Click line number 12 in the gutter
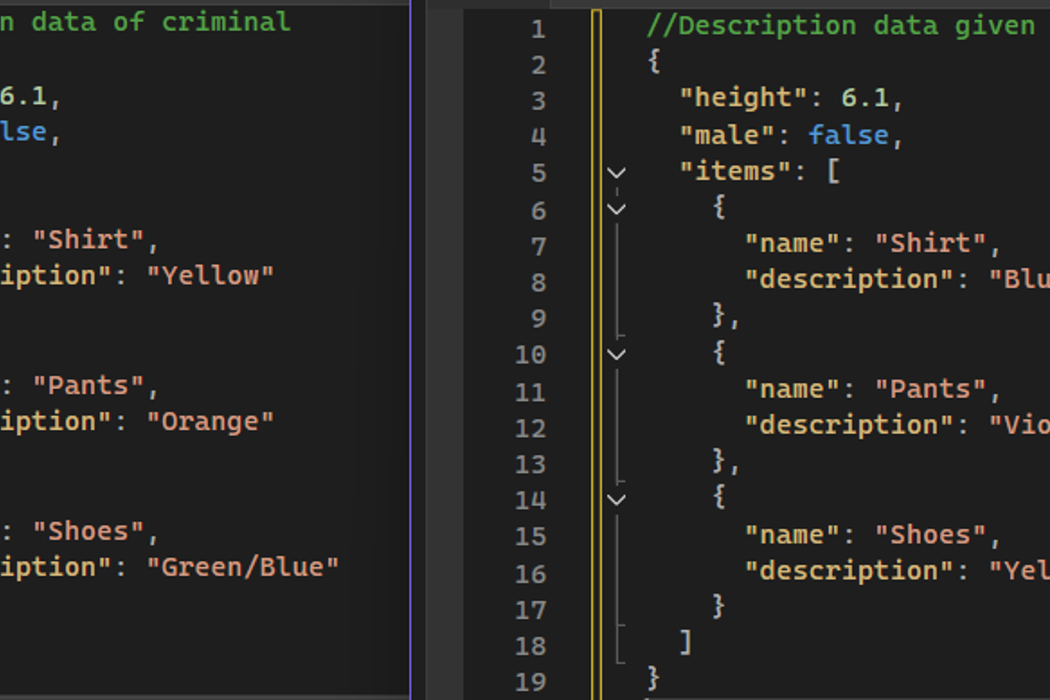The image size is (1050, 700). tap(530, 427)
